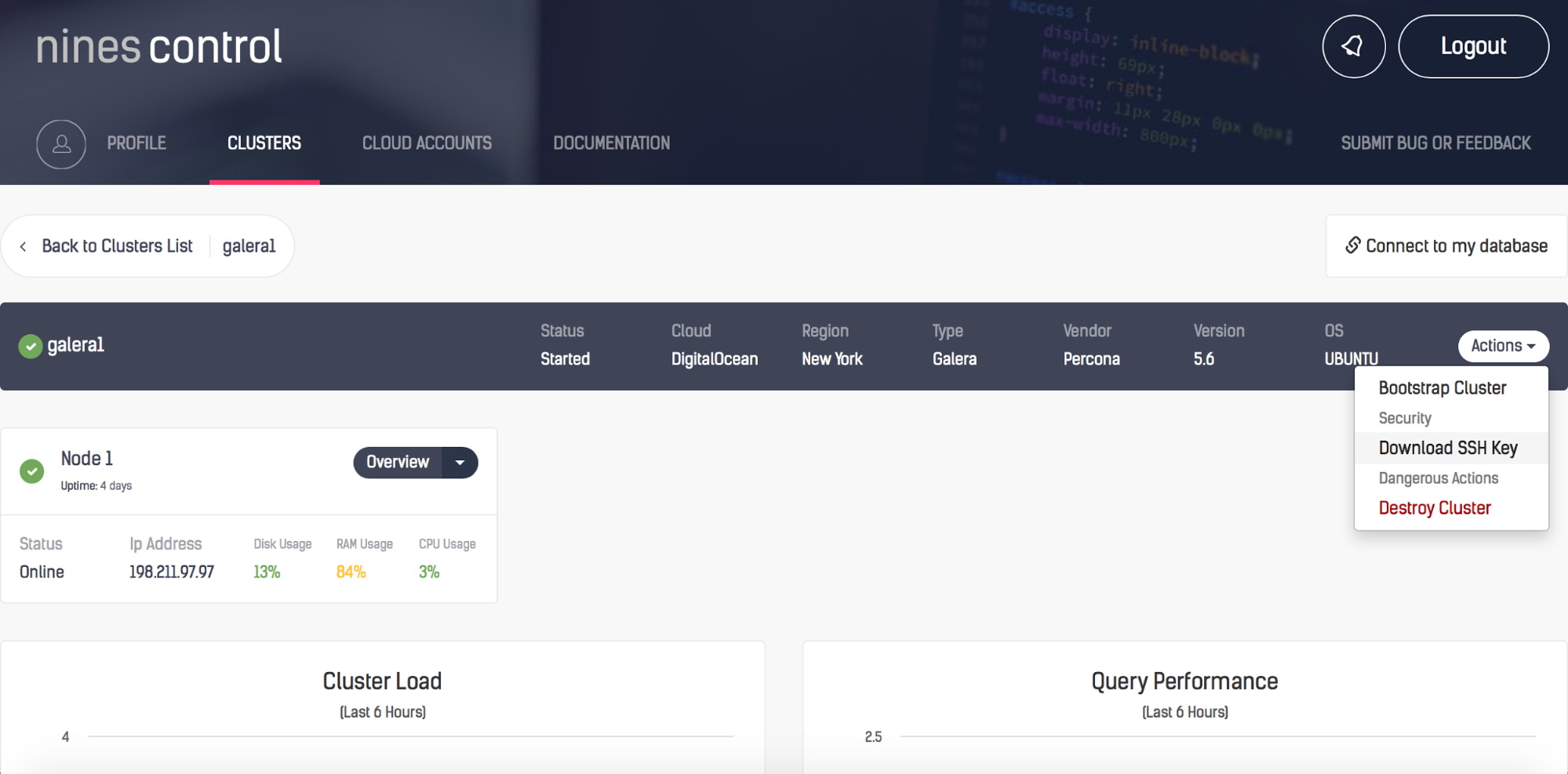
Task: Click the Logout button
Action: tap(1473, 46)
